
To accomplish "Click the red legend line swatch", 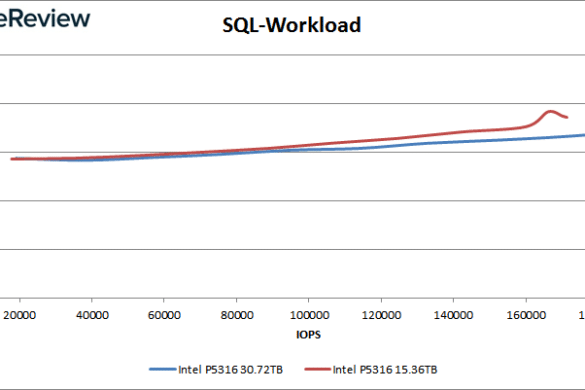I will pyautogui.click(x=317, y=369).
